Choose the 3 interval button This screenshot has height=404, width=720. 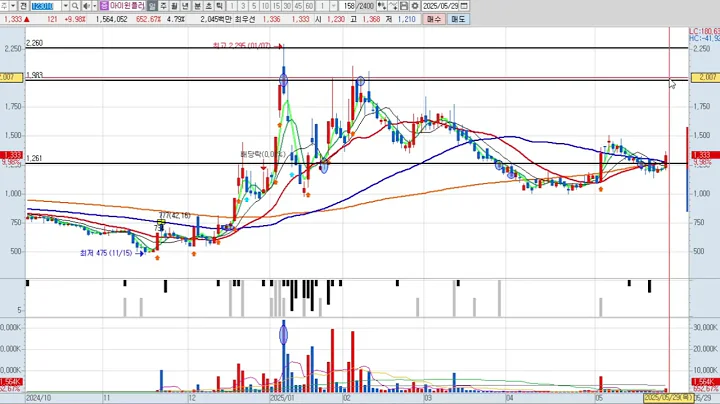click(243, 6)
